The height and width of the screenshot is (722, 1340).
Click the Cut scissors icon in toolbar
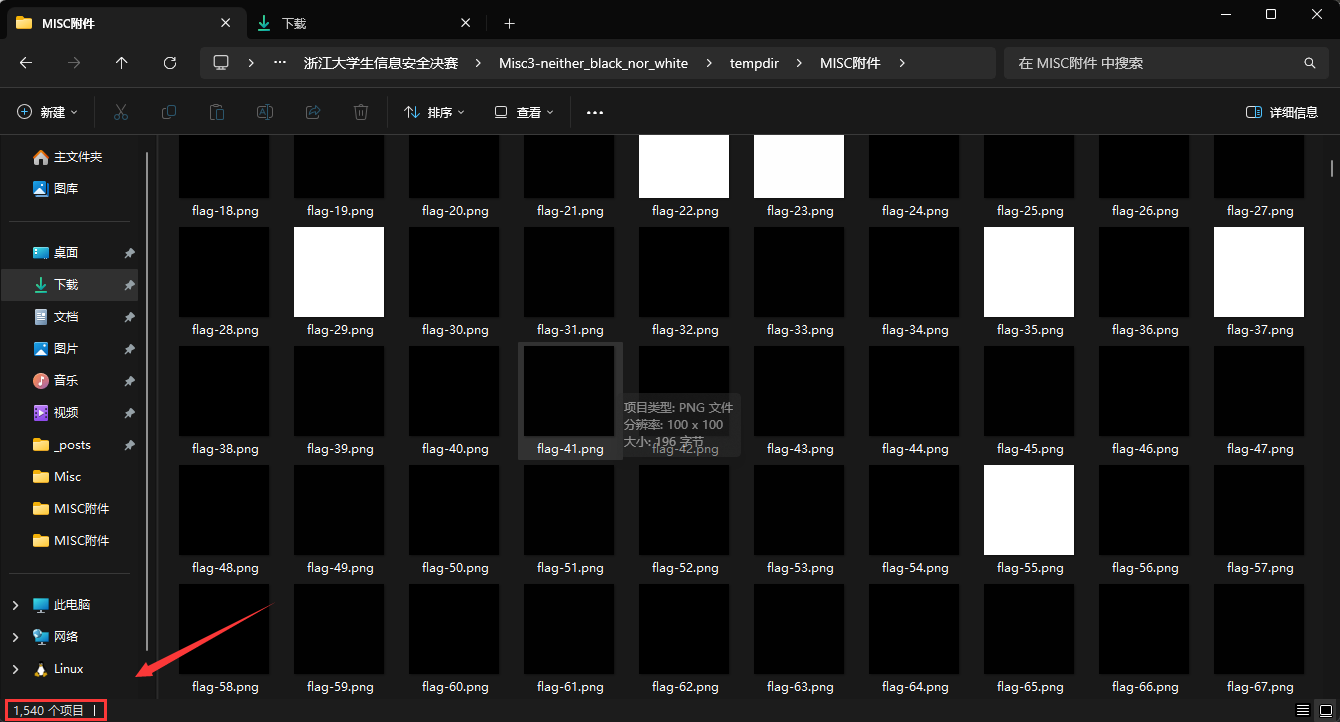[121, 113]
